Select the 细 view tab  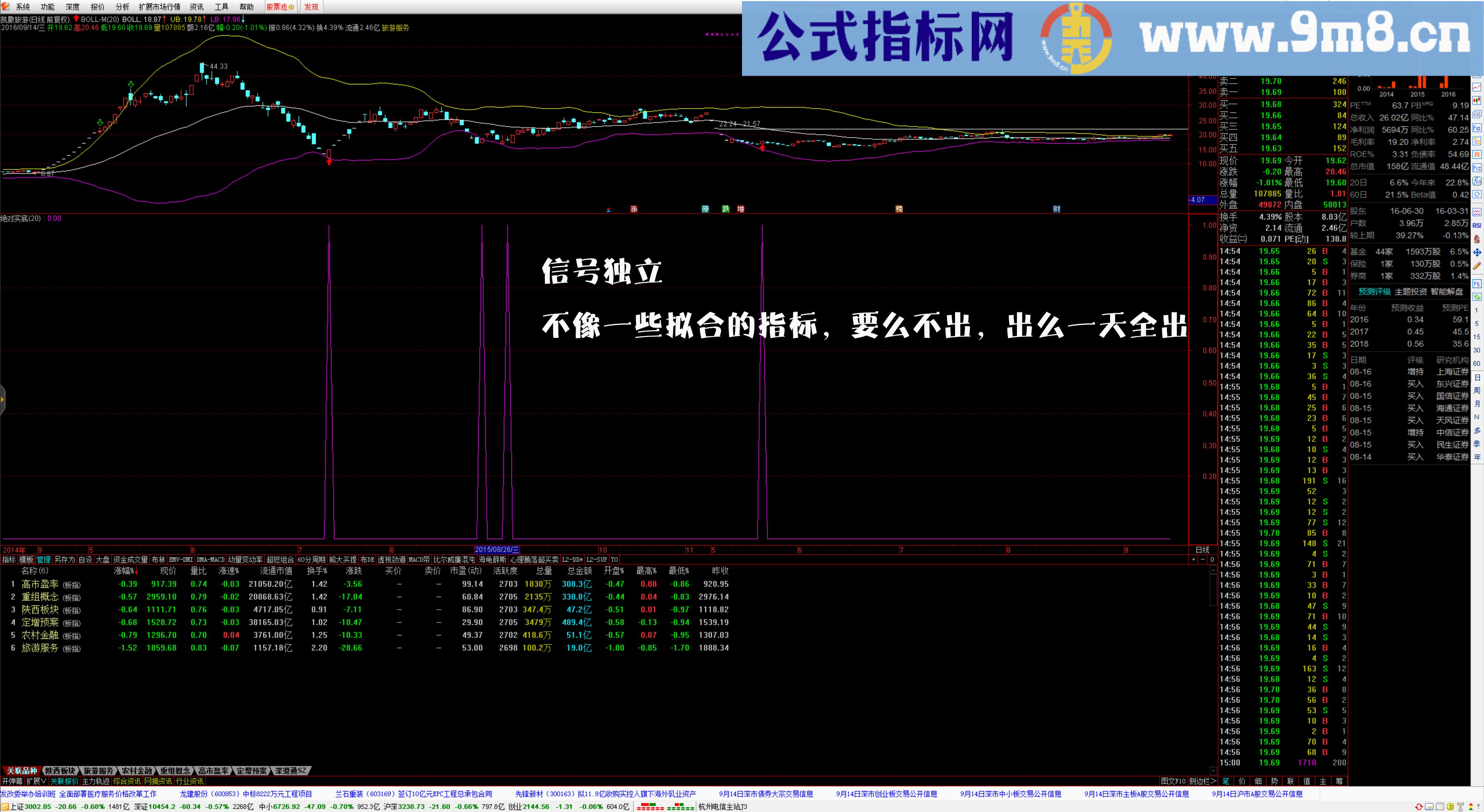(1258, 781)
